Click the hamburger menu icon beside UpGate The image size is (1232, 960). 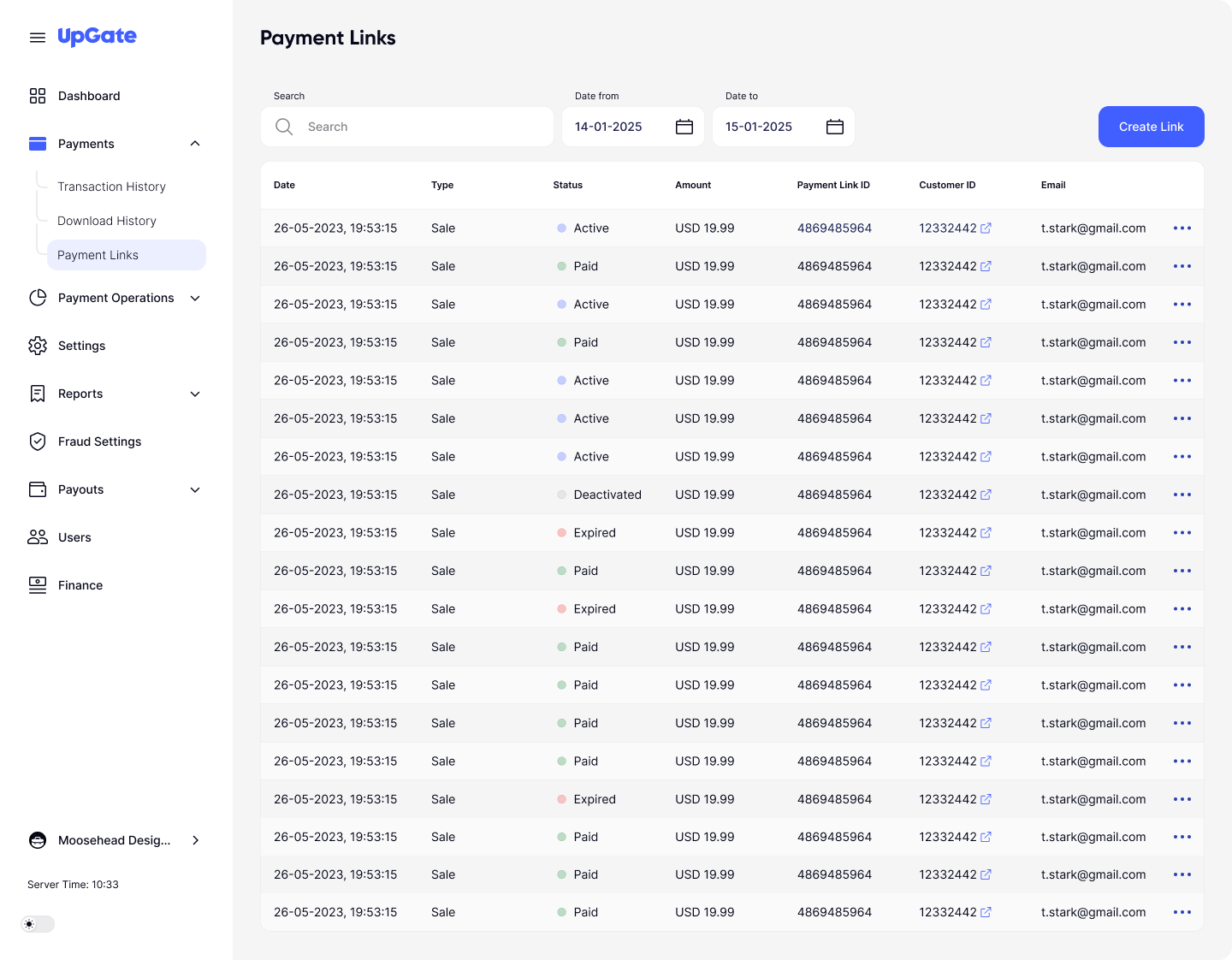(37, 38)
